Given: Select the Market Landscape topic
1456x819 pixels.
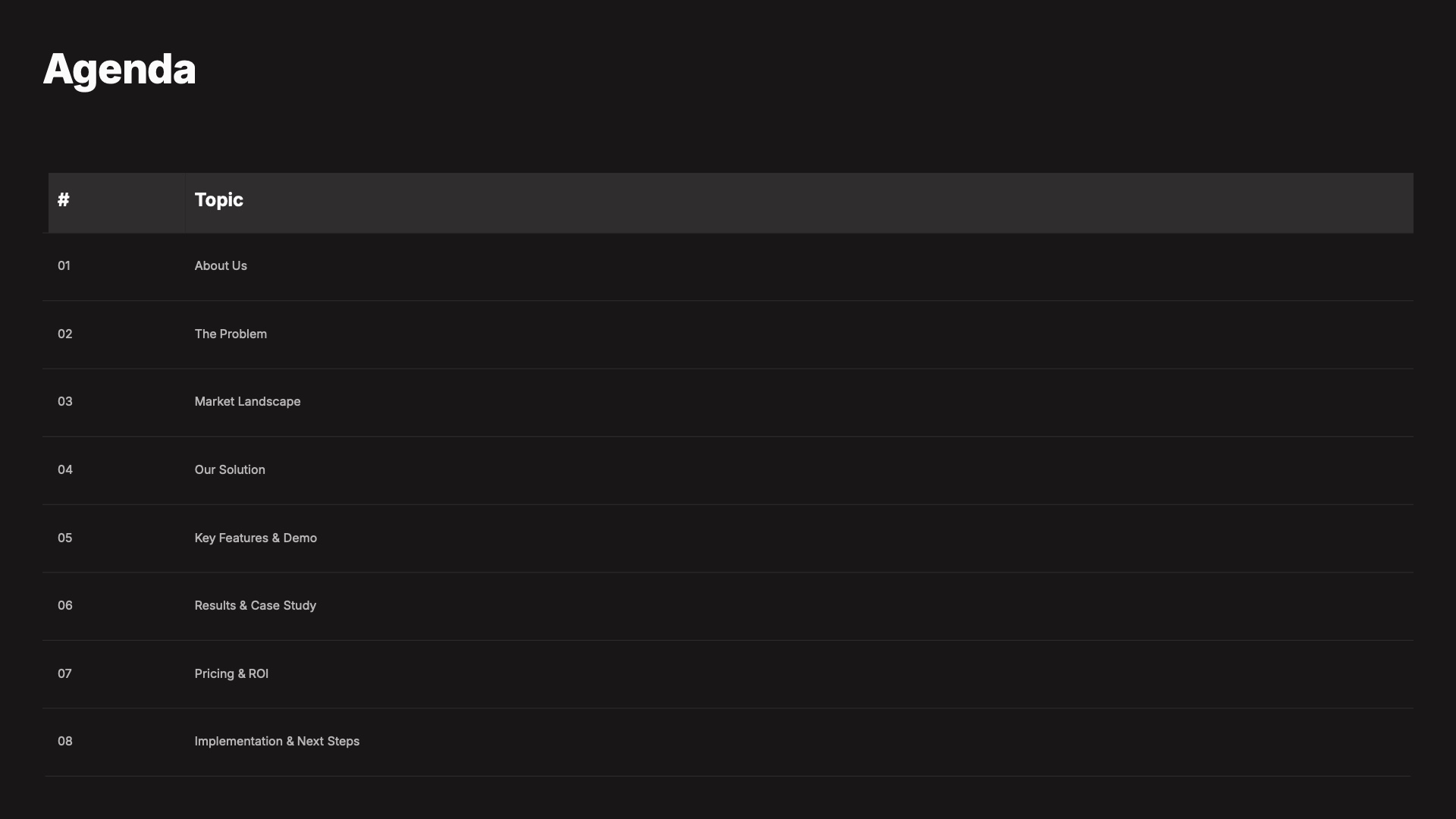Looking at the screenshot, I should [x=247, y=402].
